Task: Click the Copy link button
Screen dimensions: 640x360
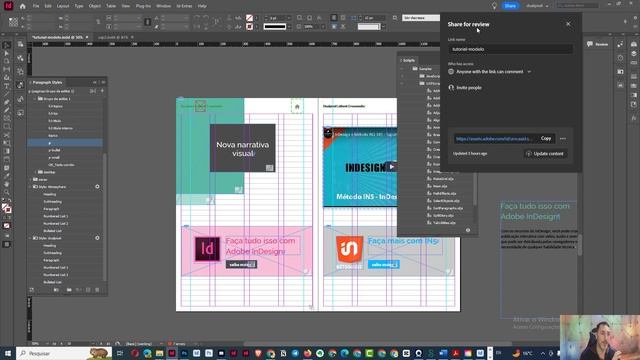Action: [x=546, y=138]
